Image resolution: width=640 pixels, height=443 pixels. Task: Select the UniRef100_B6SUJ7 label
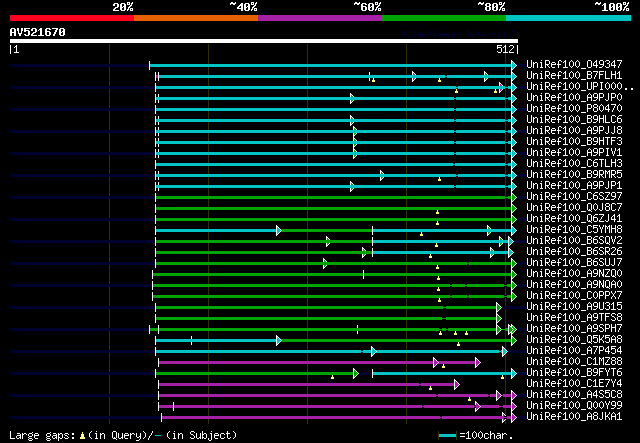[574, 263]
